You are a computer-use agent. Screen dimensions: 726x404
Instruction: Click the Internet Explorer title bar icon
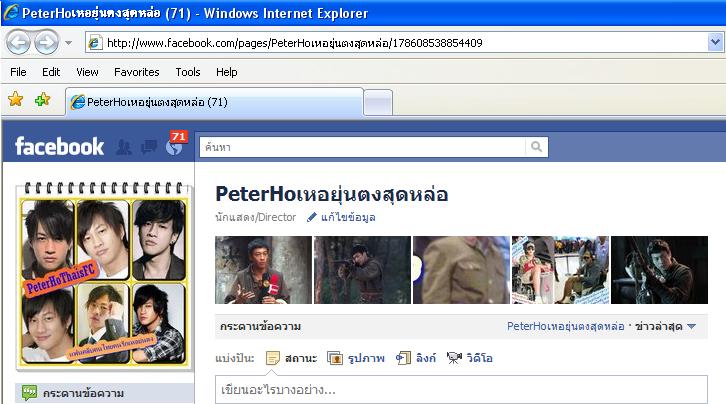tap(11, 12)
